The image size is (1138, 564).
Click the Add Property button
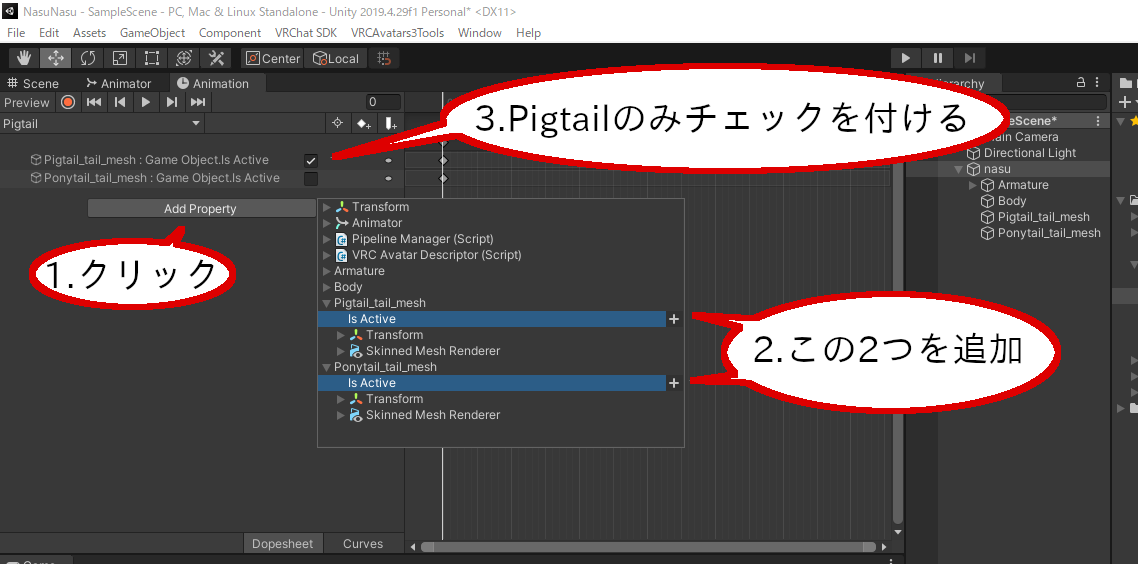click(x=200, y=209)
